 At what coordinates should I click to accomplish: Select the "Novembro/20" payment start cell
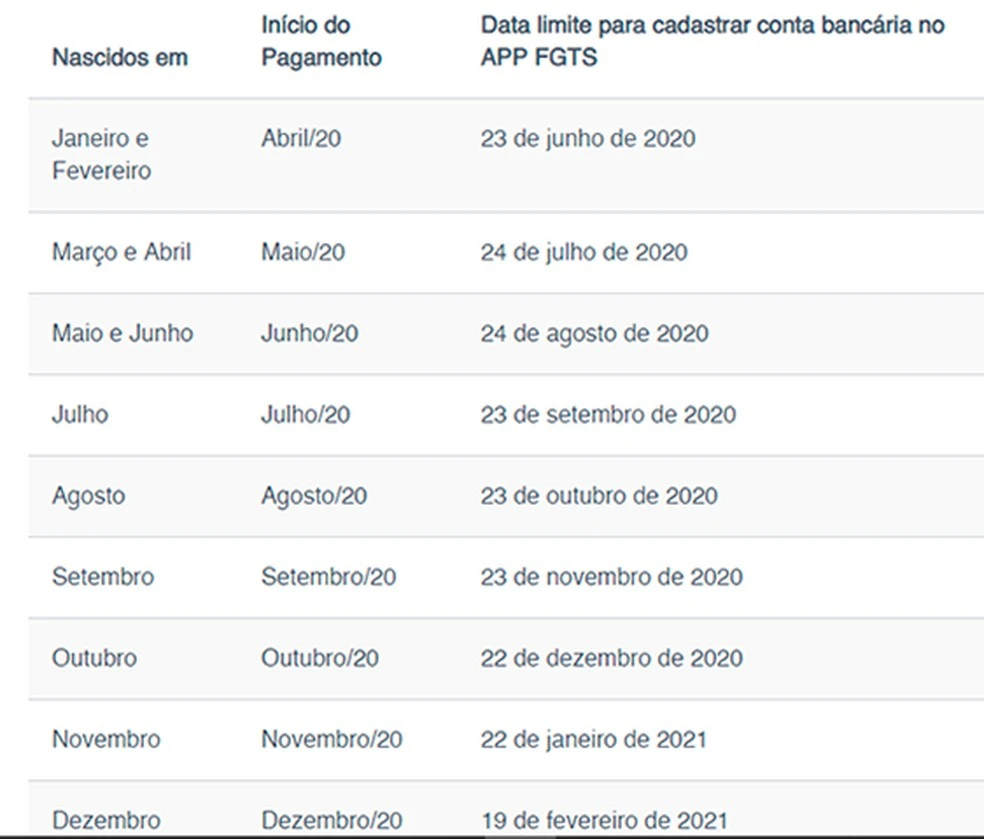[x=332, y=739]
